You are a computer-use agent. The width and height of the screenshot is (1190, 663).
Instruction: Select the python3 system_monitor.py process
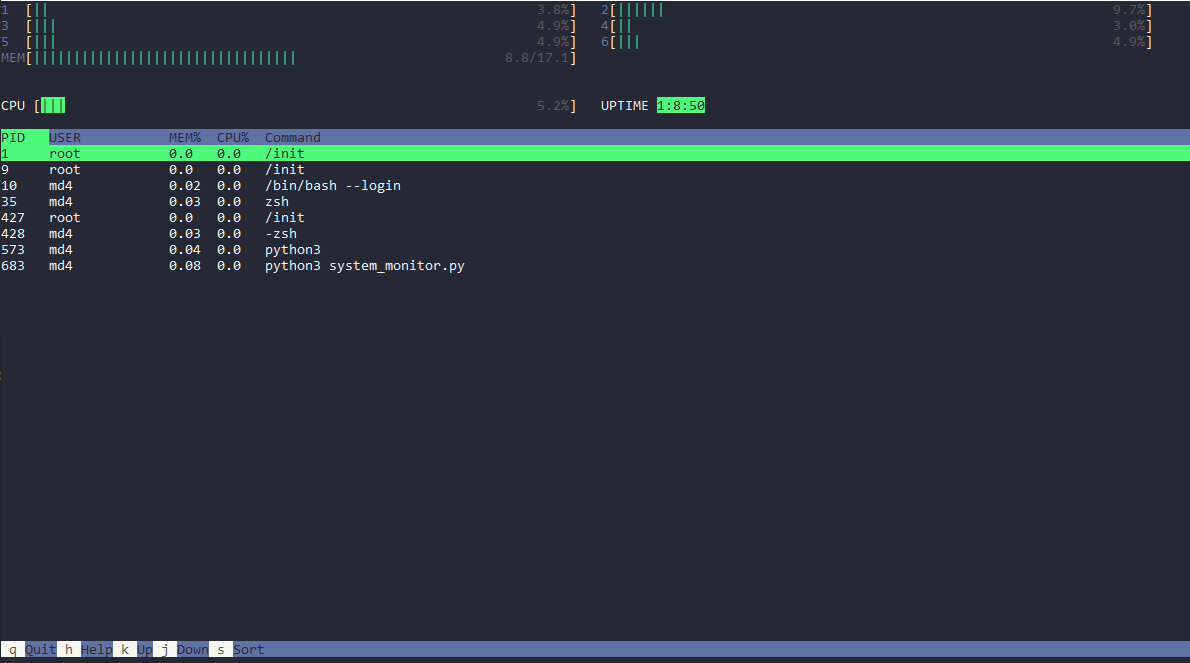595,266
